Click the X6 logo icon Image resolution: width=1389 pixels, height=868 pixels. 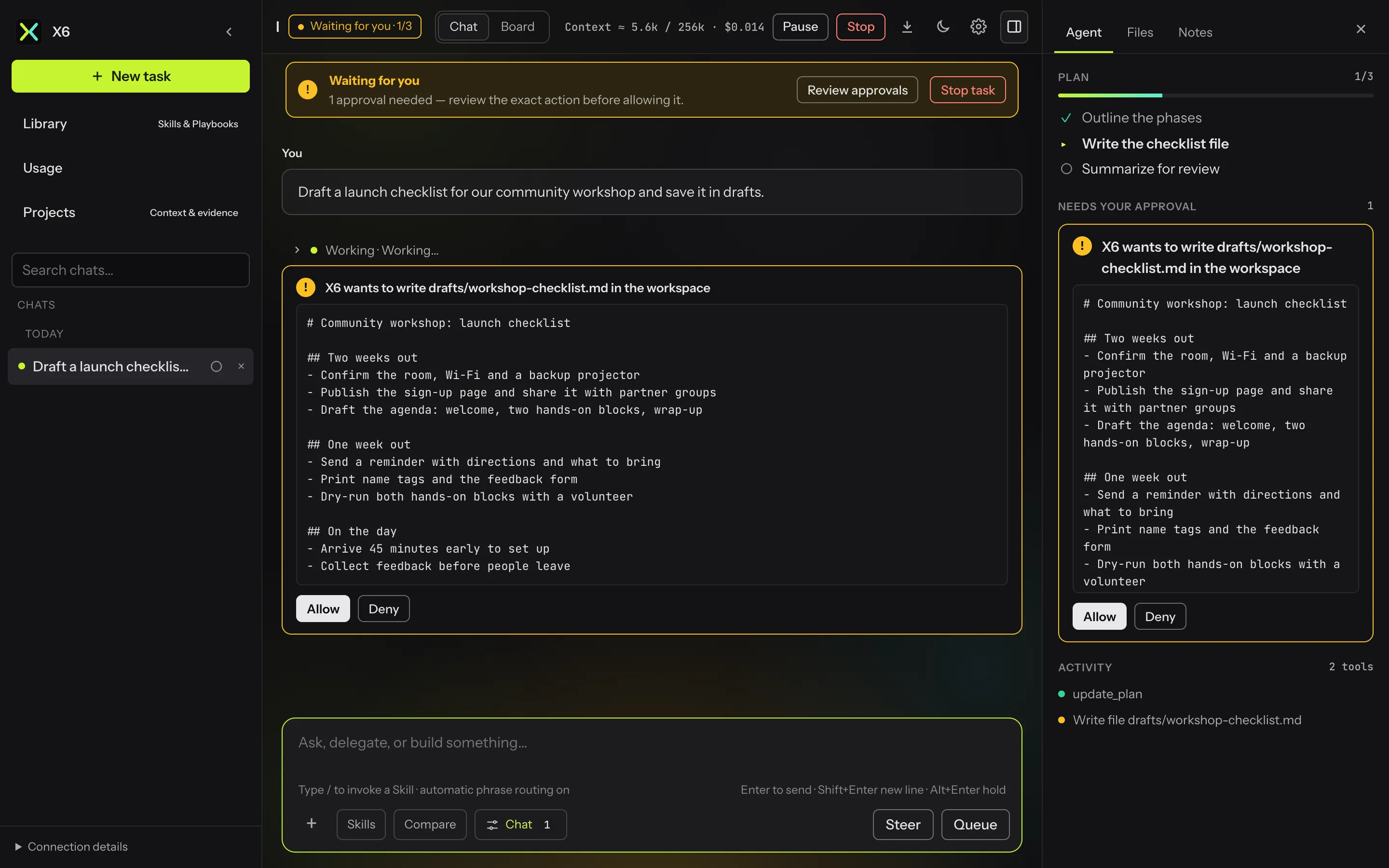pos(29,31)
